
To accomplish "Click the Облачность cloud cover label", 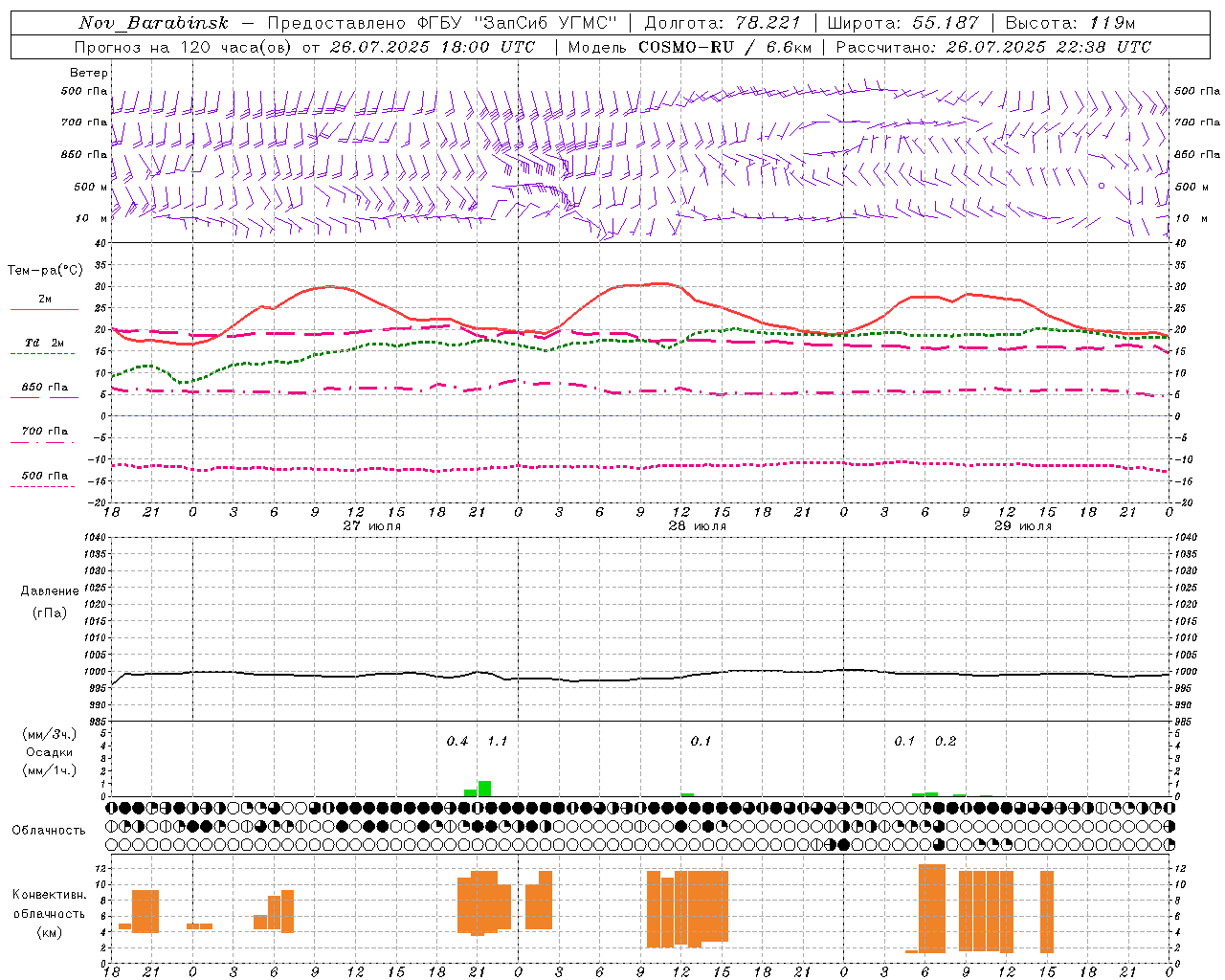I will (x=49, y=831).
